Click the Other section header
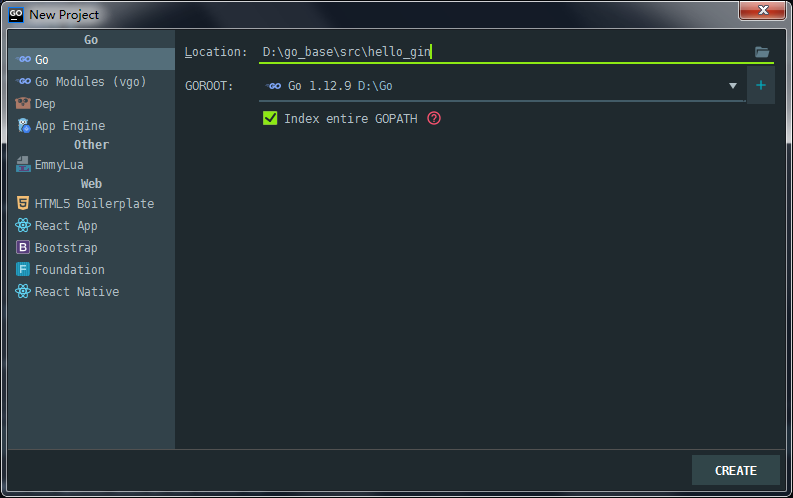Image resolution: width=793 pixels, height=498 pixels. pos(91,145)
